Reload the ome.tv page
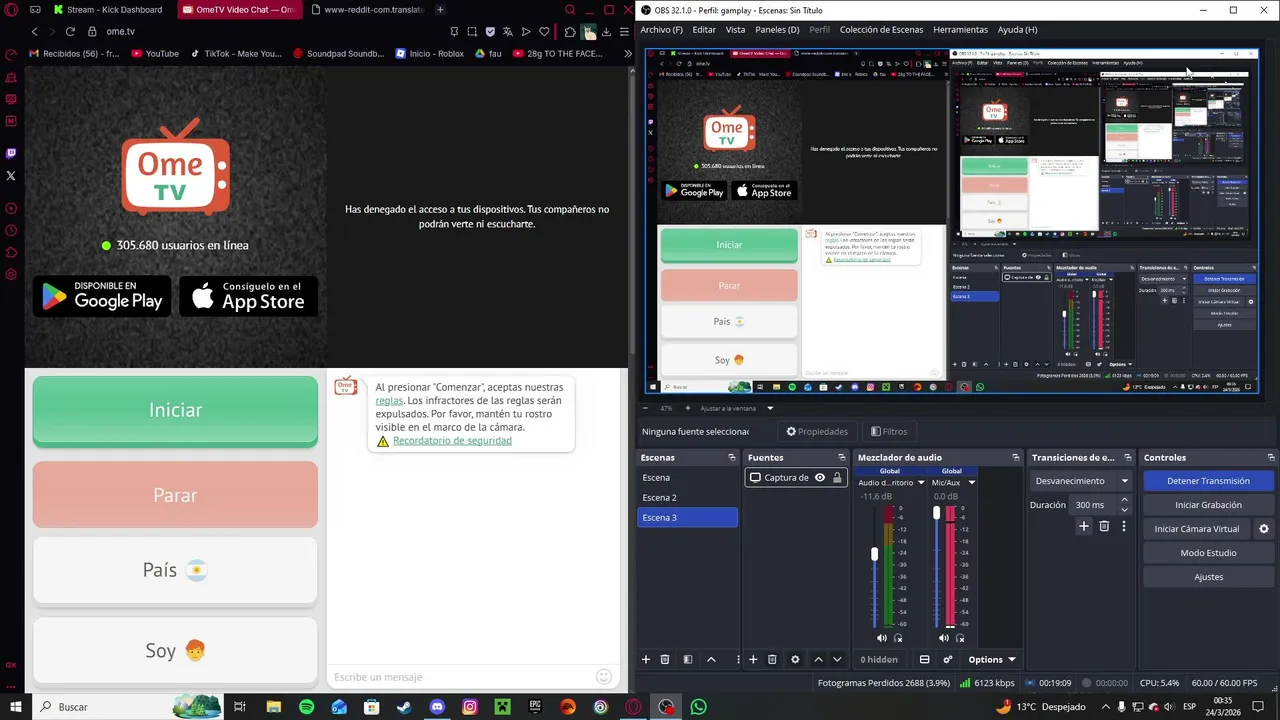 [x=70, y=32]
